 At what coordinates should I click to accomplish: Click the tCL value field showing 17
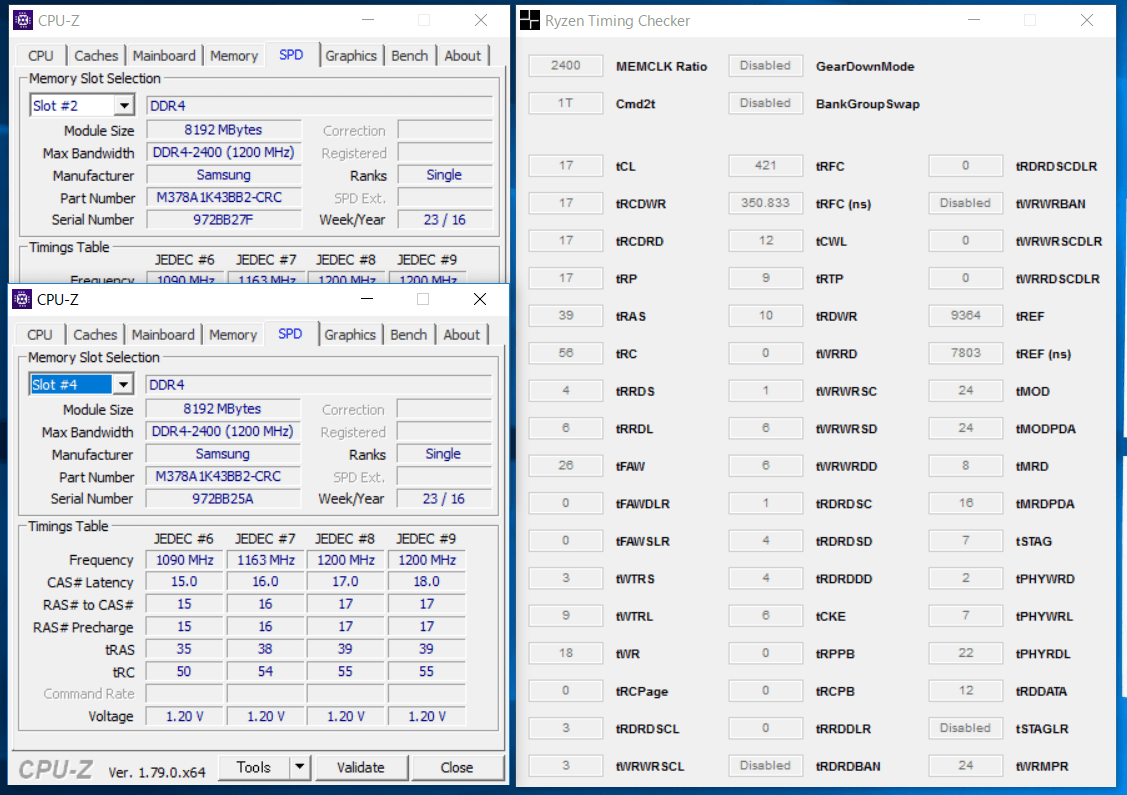(x=566, y=166)
